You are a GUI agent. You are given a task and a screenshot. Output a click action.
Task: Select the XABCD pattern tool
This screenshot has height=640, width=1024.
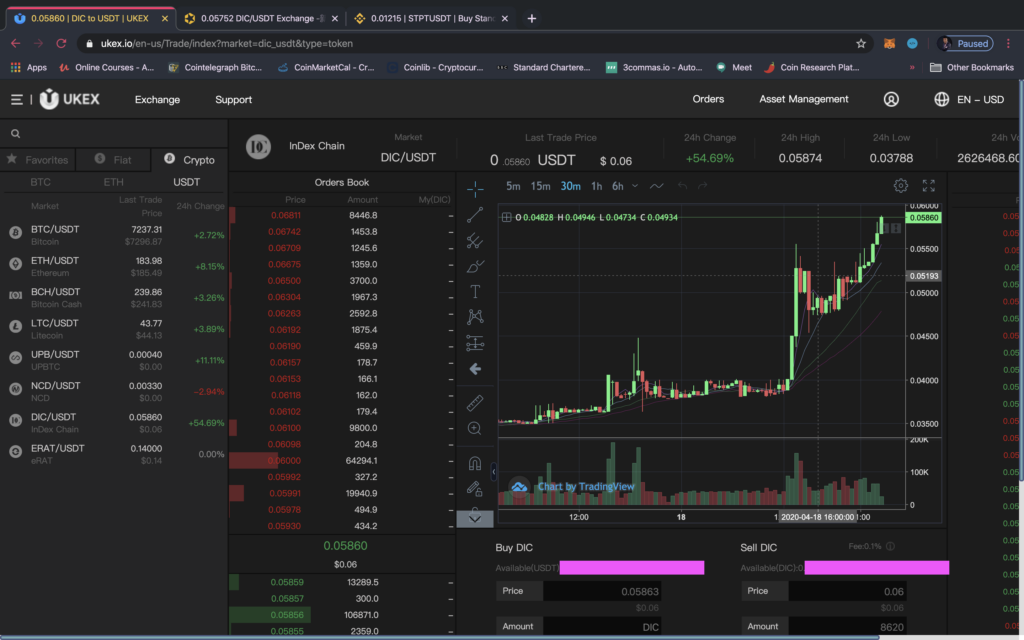pos(475,317)
